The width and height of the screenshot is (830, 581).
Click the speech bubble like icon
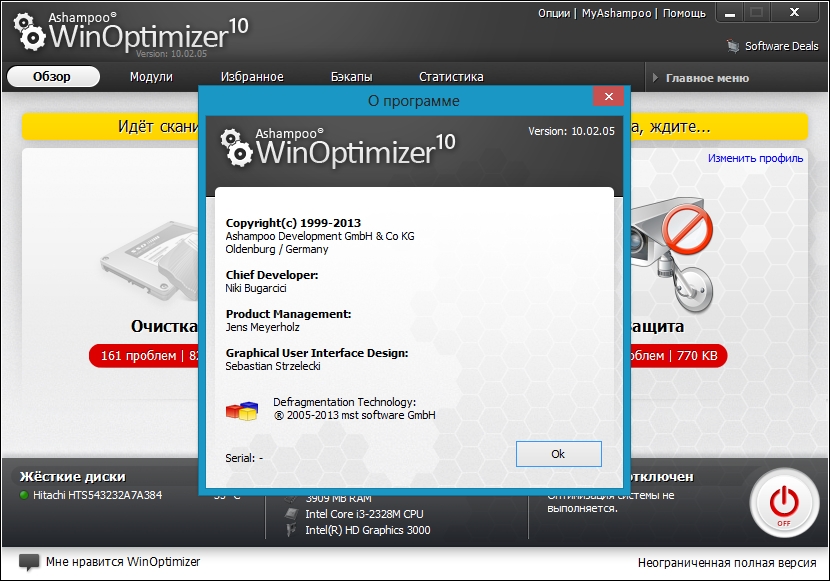coord(30,562)
